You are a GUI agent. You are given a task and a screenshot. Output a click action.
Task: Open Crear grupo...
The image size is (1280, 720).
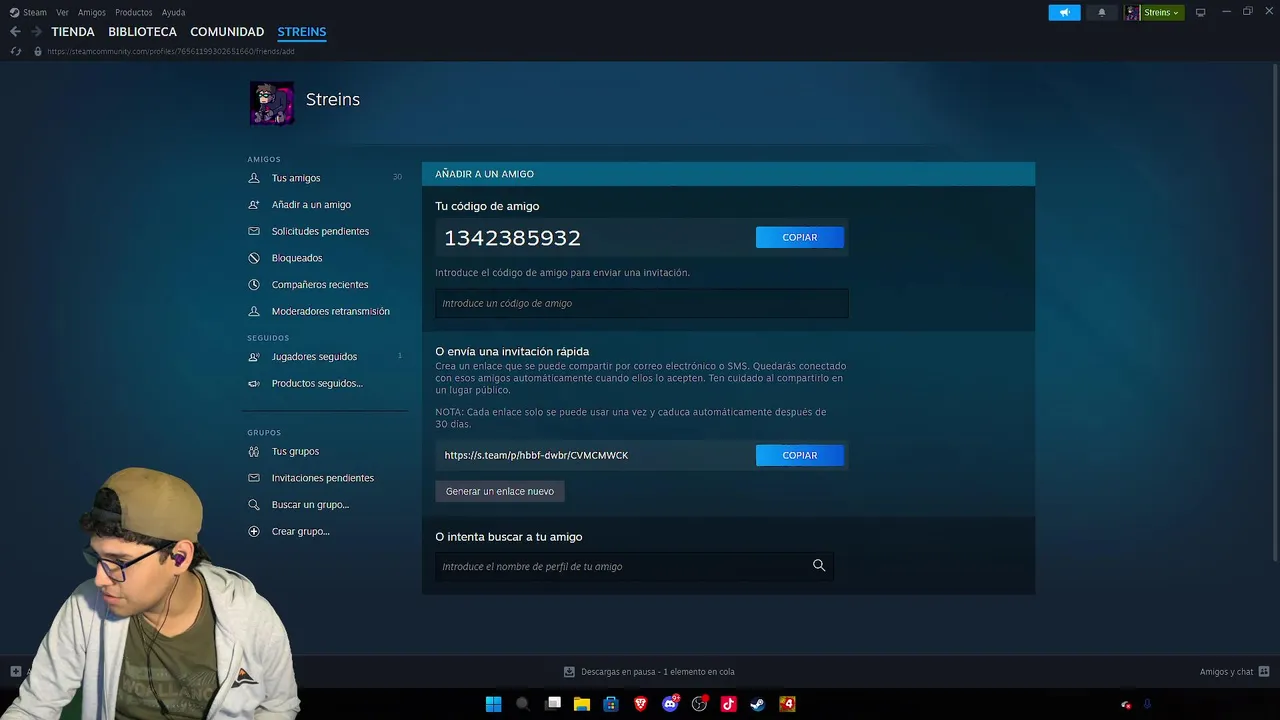coord(300,531)
